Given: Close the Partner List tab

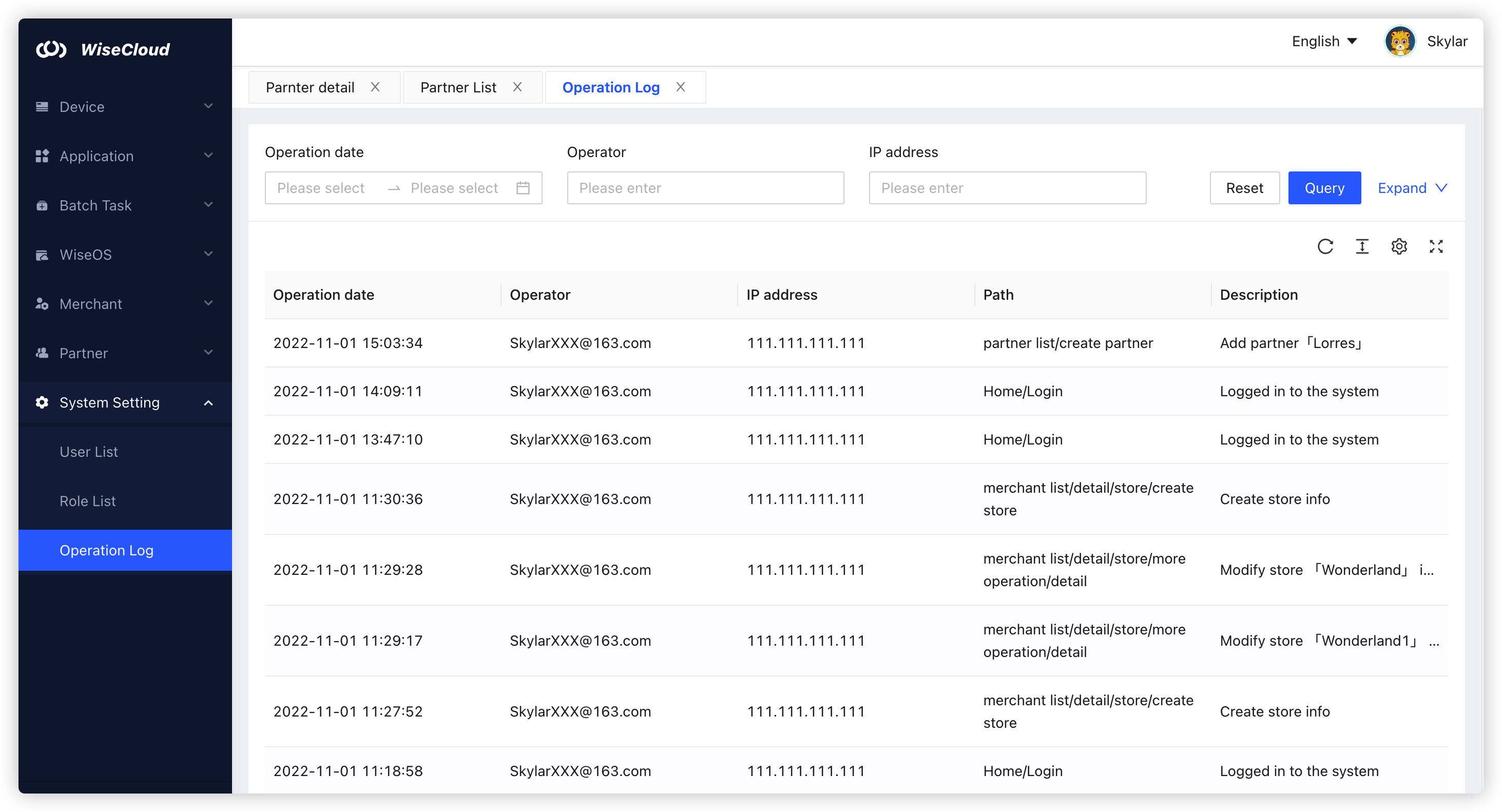Looking at the screenshot, I should [x=517, y=87].
